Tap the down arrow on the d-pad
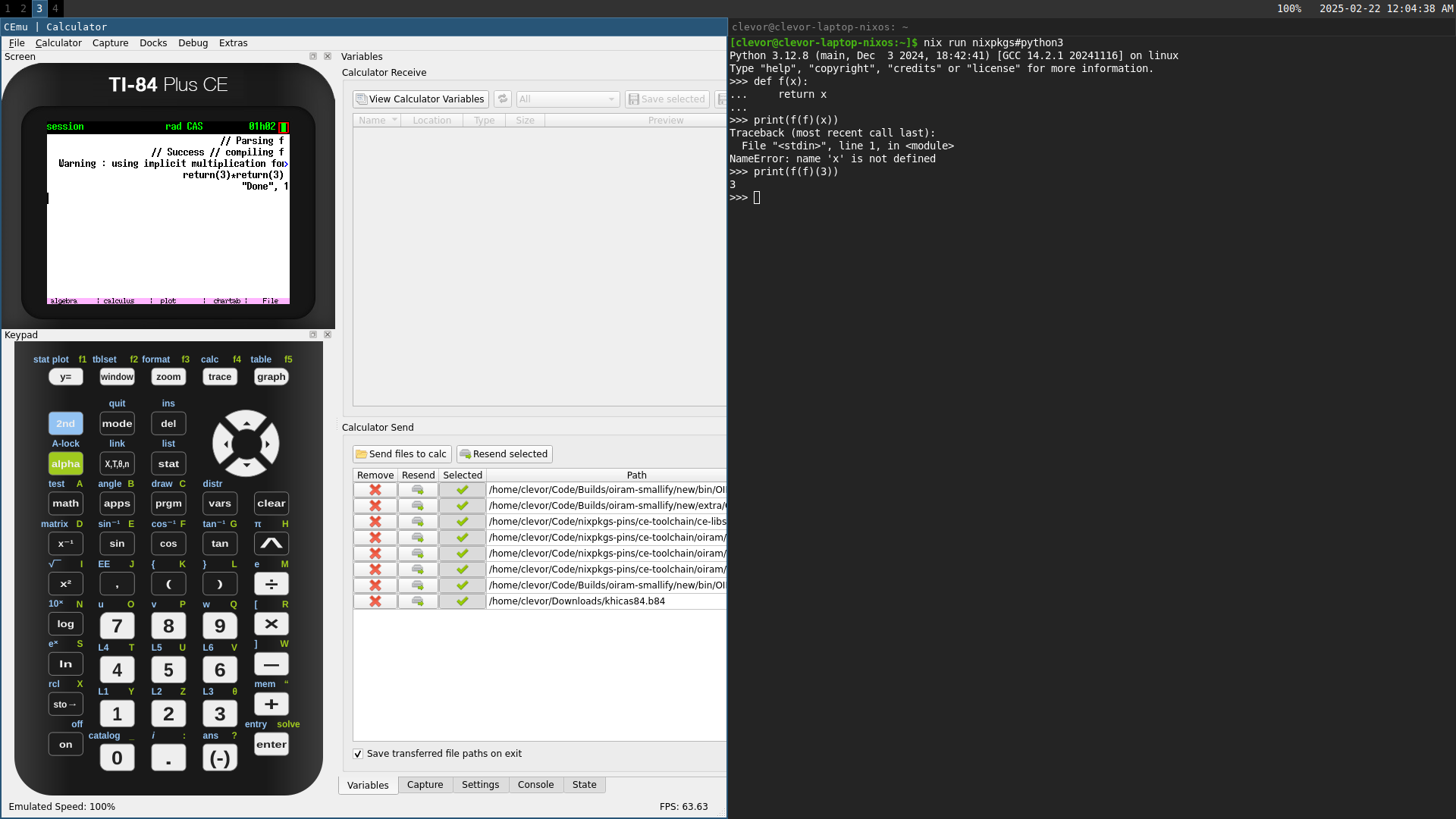 246,465
